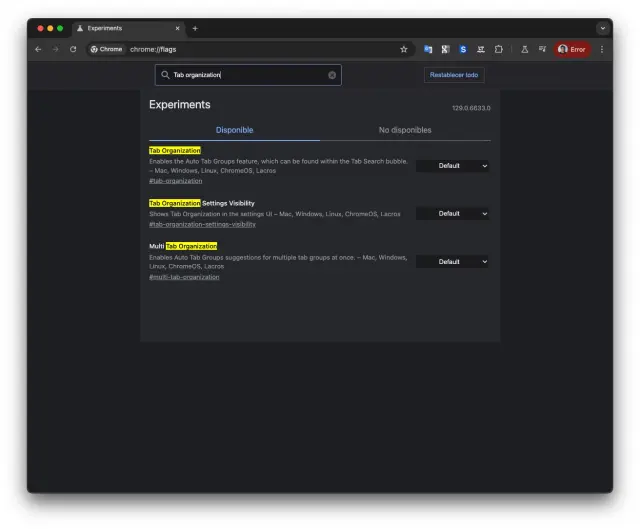Reload the page
The width and height of the screenshot is (640, 529).
pyautogui.click(x=73, y=49)
